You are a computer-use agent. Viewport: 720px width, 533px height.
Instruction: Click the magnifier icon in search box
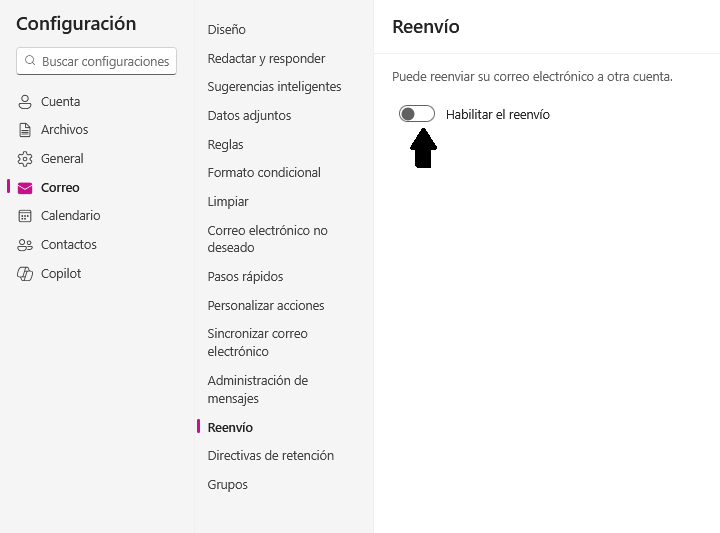30,61
